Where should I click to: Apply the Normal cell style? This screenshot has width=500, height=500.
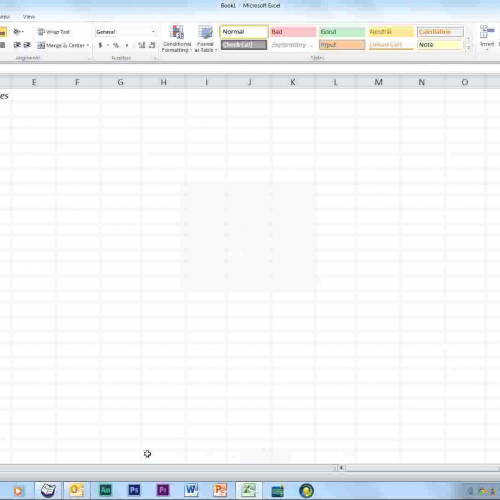coord(244,32)
